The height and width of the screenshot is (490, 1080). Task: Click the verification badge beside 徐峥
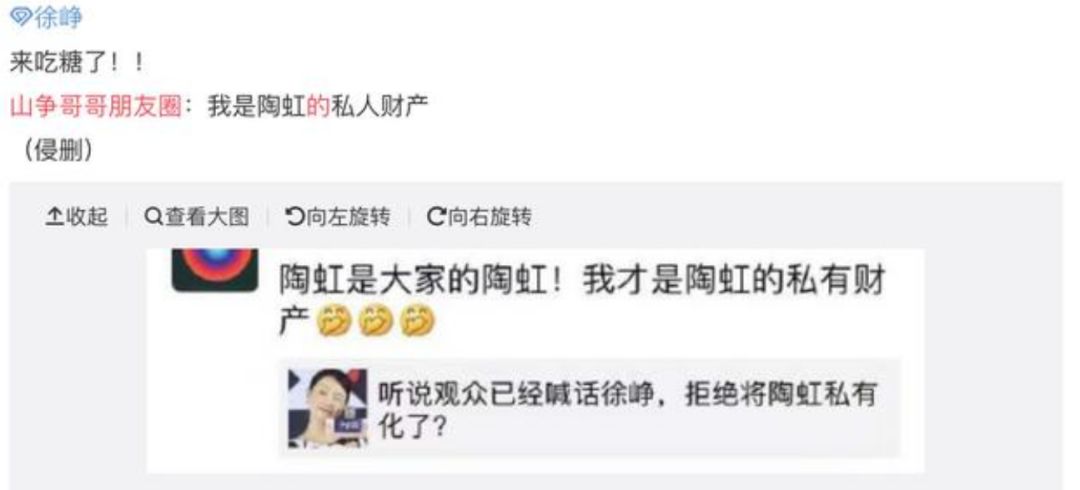point(21,17)
